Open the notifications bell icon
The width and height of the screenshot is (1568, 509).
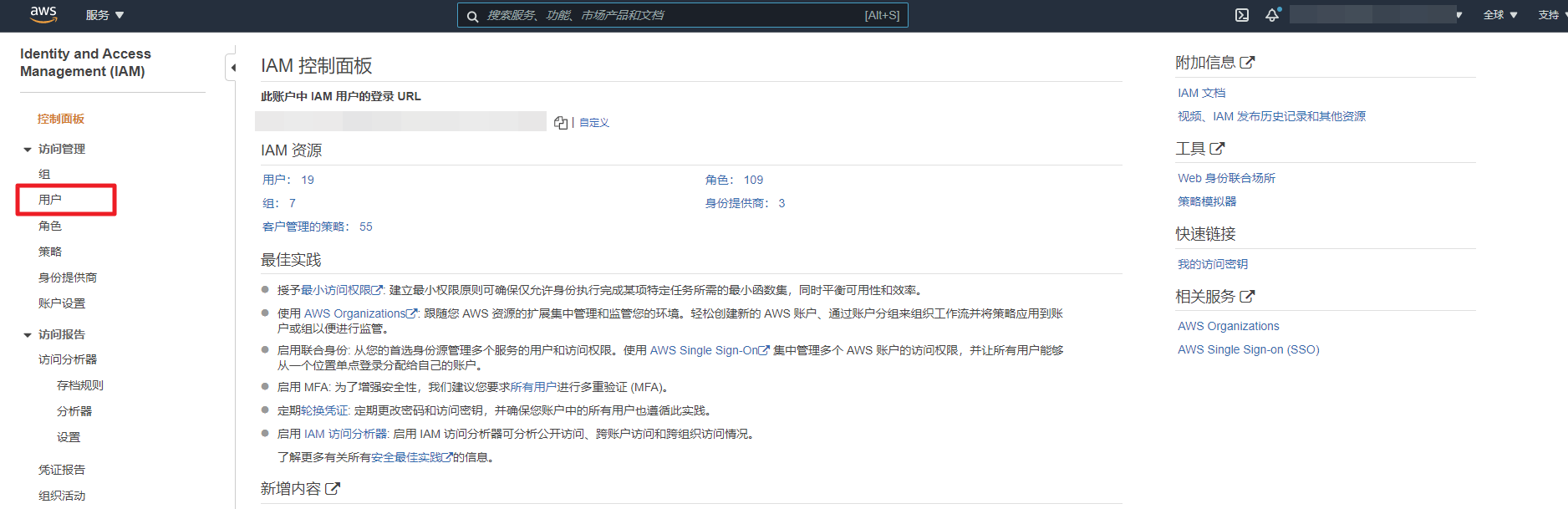(1272, 15)
